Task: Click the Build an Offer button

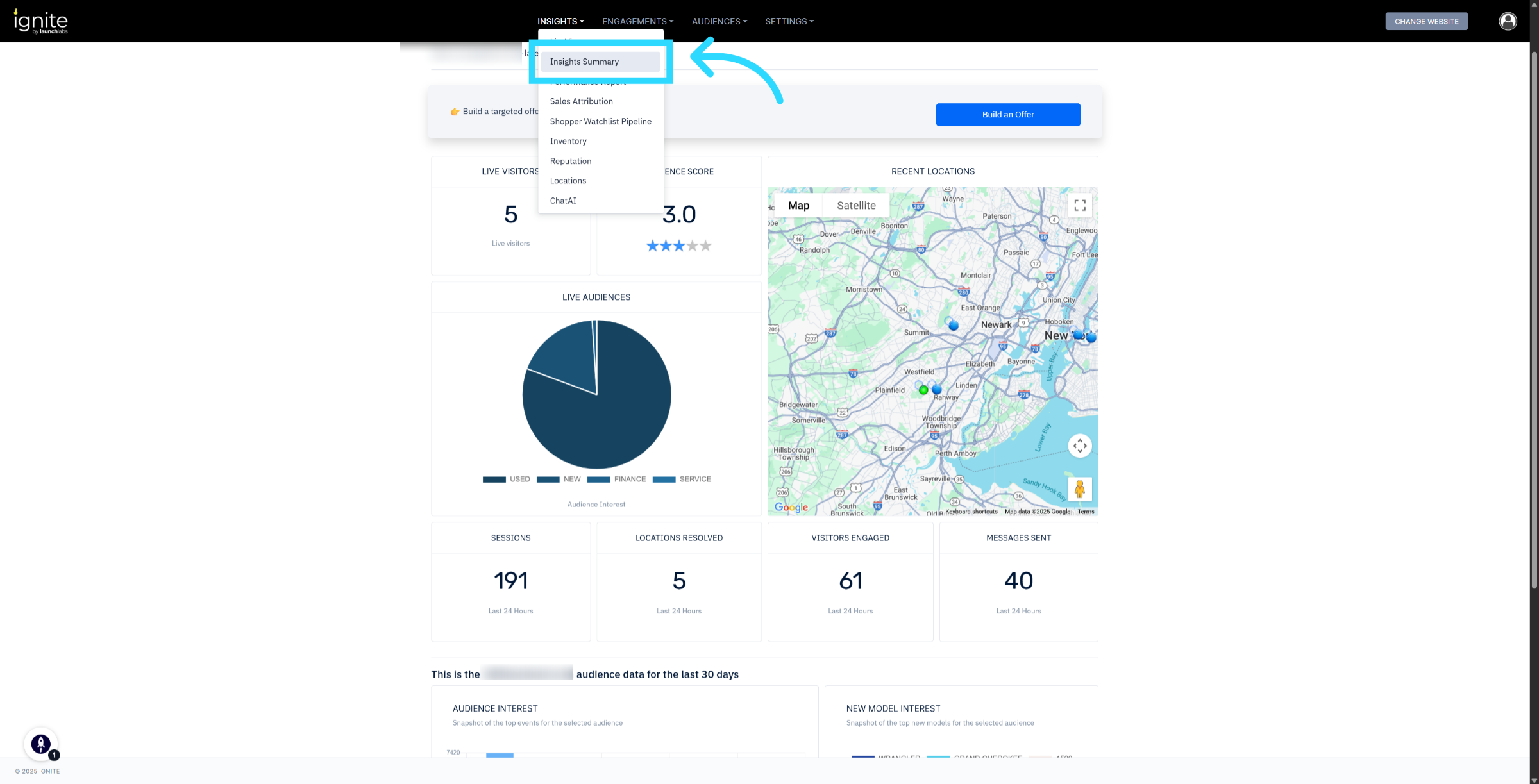Action: pos(1007,114)
